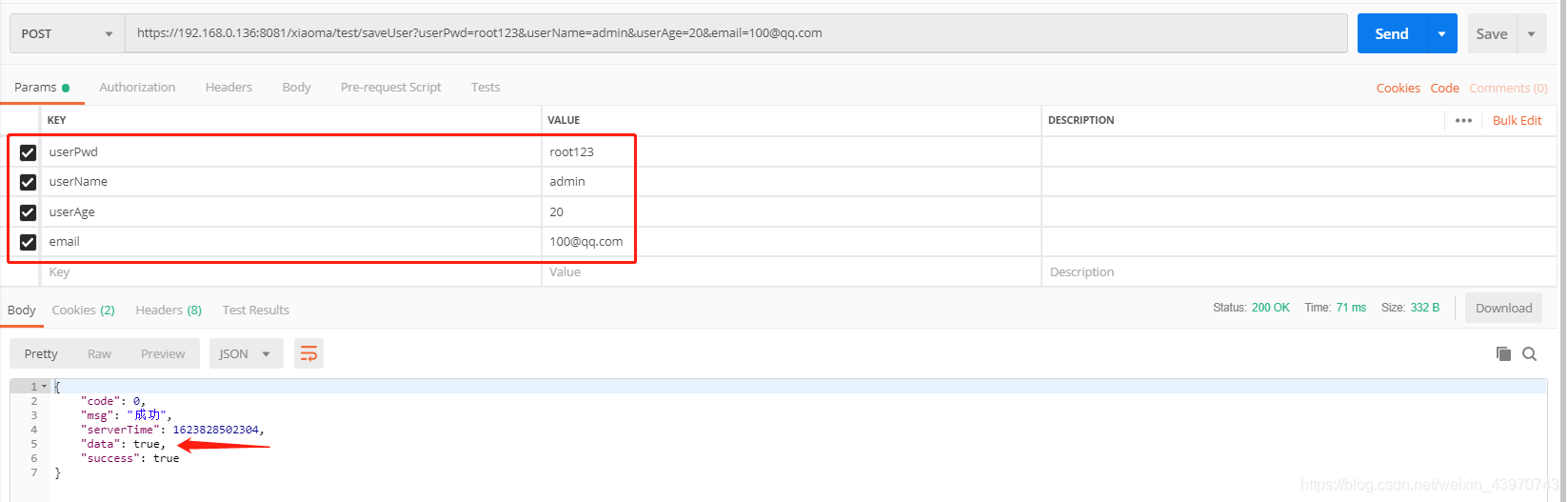Click the empty Key input field
The image size is (1568, 502).
tap(291, 271)
